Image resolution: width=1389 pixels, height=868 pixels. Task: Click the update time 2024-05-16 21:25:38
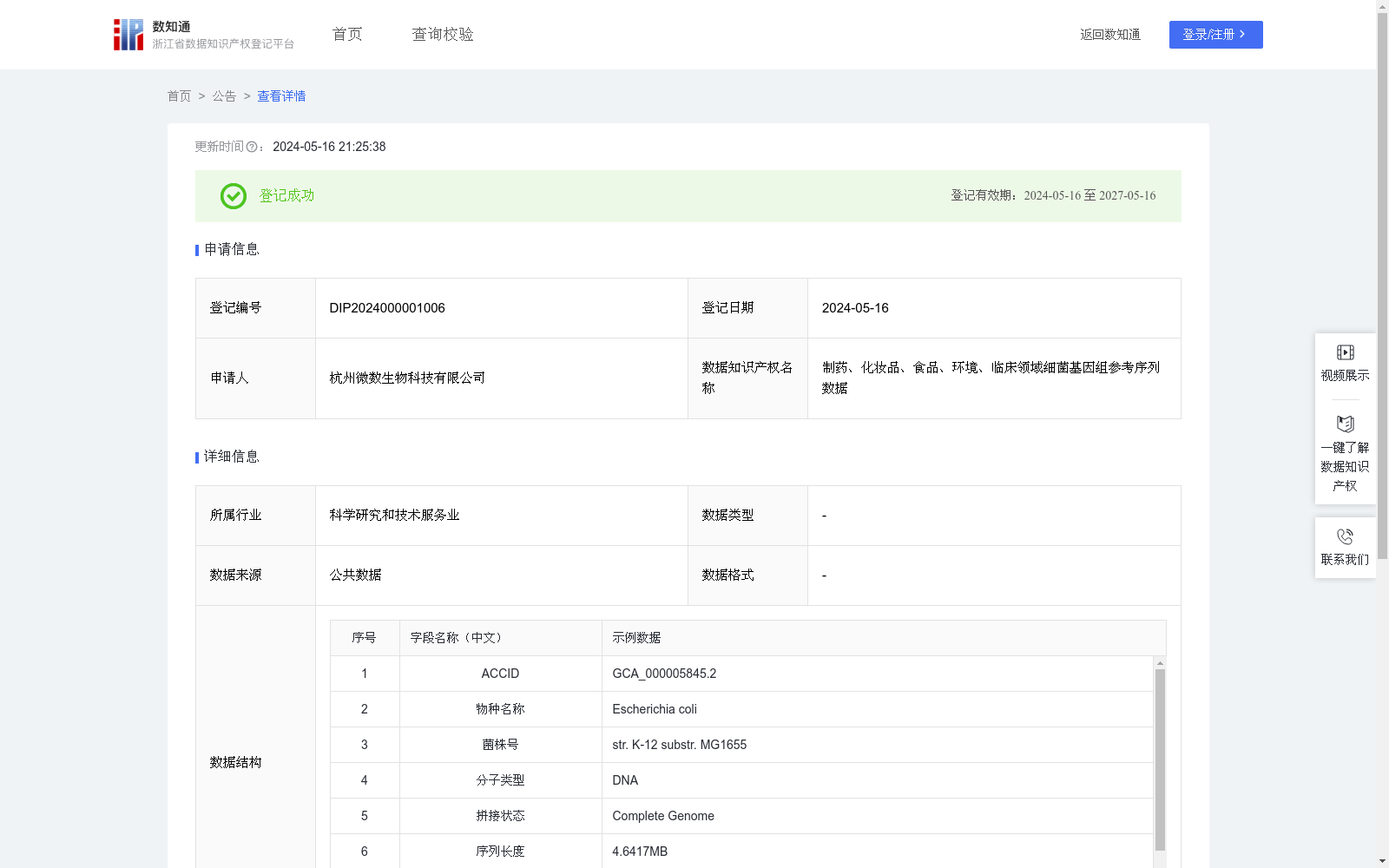tap(329, 147)
